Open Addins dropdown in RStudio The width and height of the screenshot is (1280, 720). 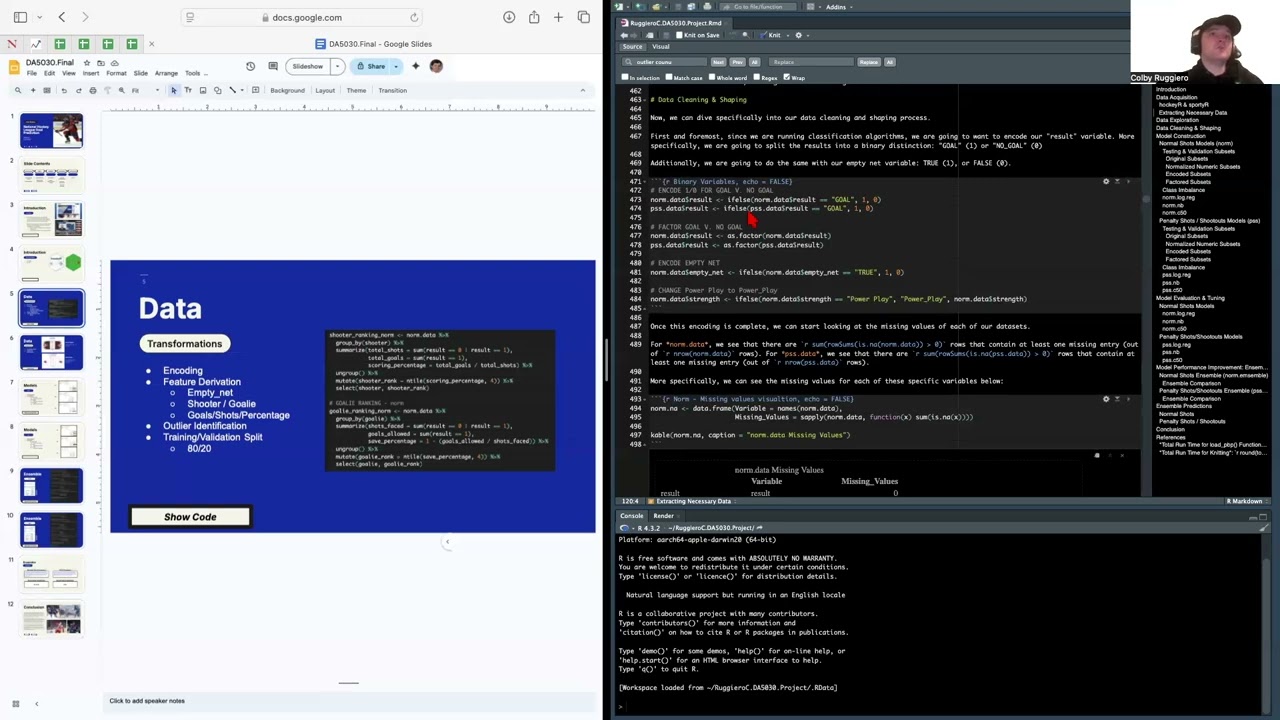click(837, 7)
